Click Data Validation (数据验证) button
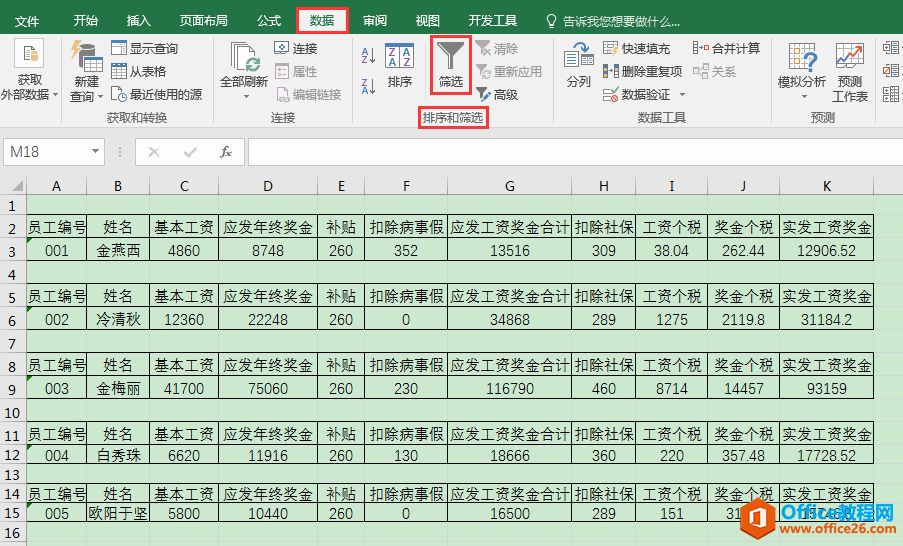 coord(637,94)
